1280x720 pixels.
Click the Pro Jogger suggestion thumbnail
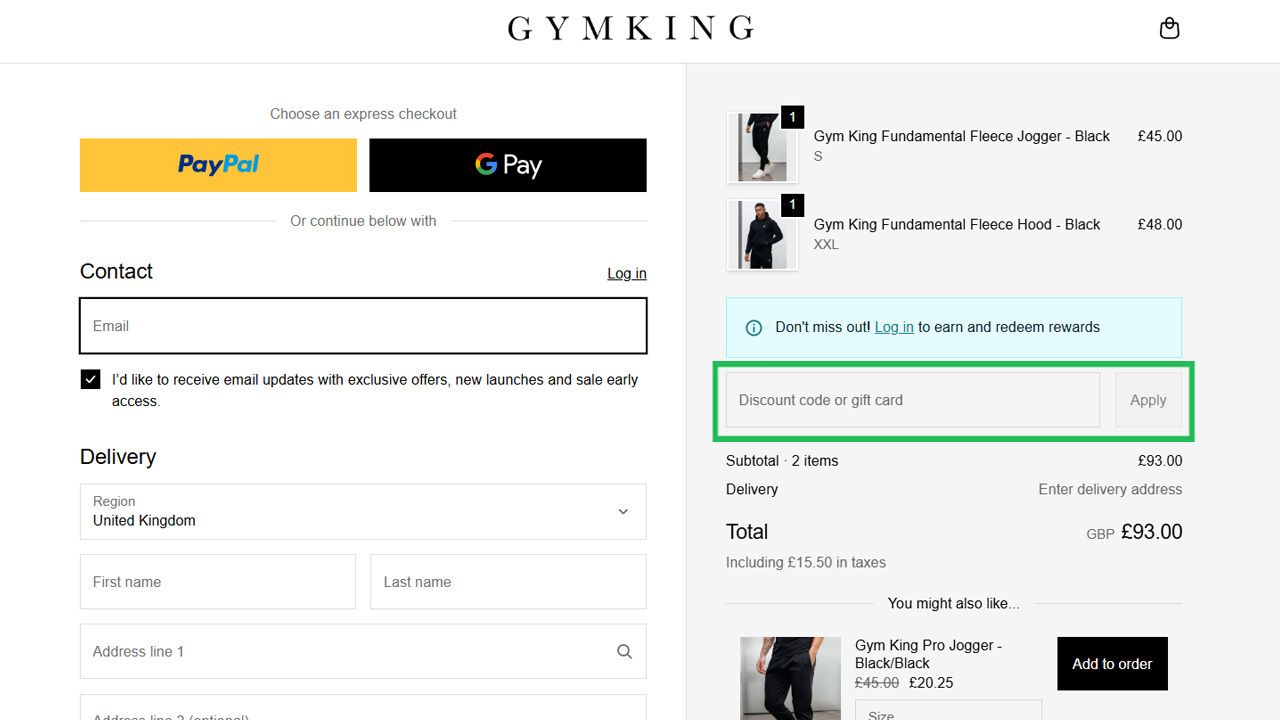click(790, 678)
